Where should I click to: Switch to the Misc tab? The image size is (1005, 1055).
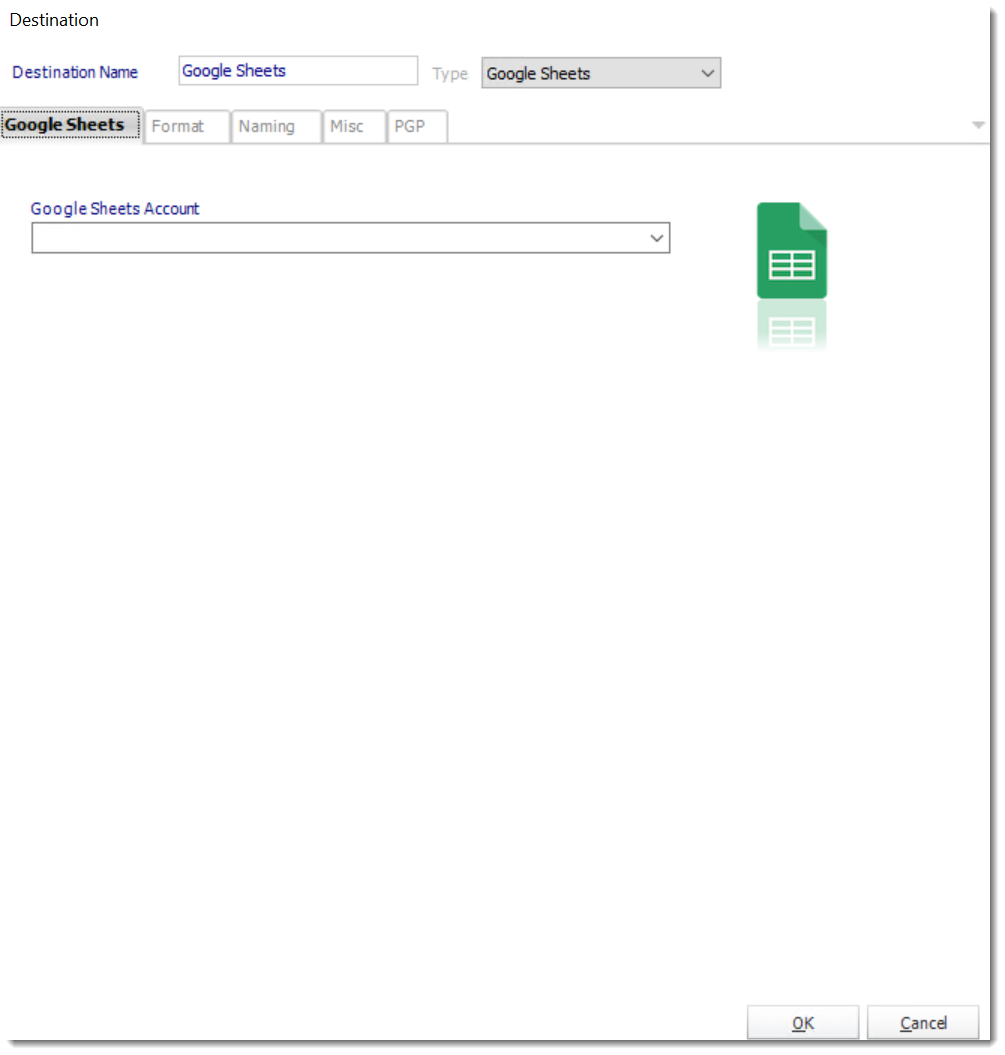354,126
